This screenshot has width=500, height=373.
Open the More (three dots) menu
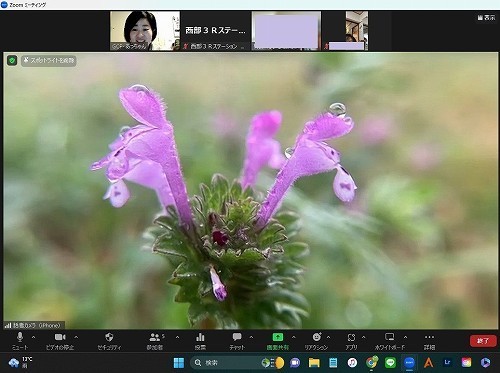point(429,341)
